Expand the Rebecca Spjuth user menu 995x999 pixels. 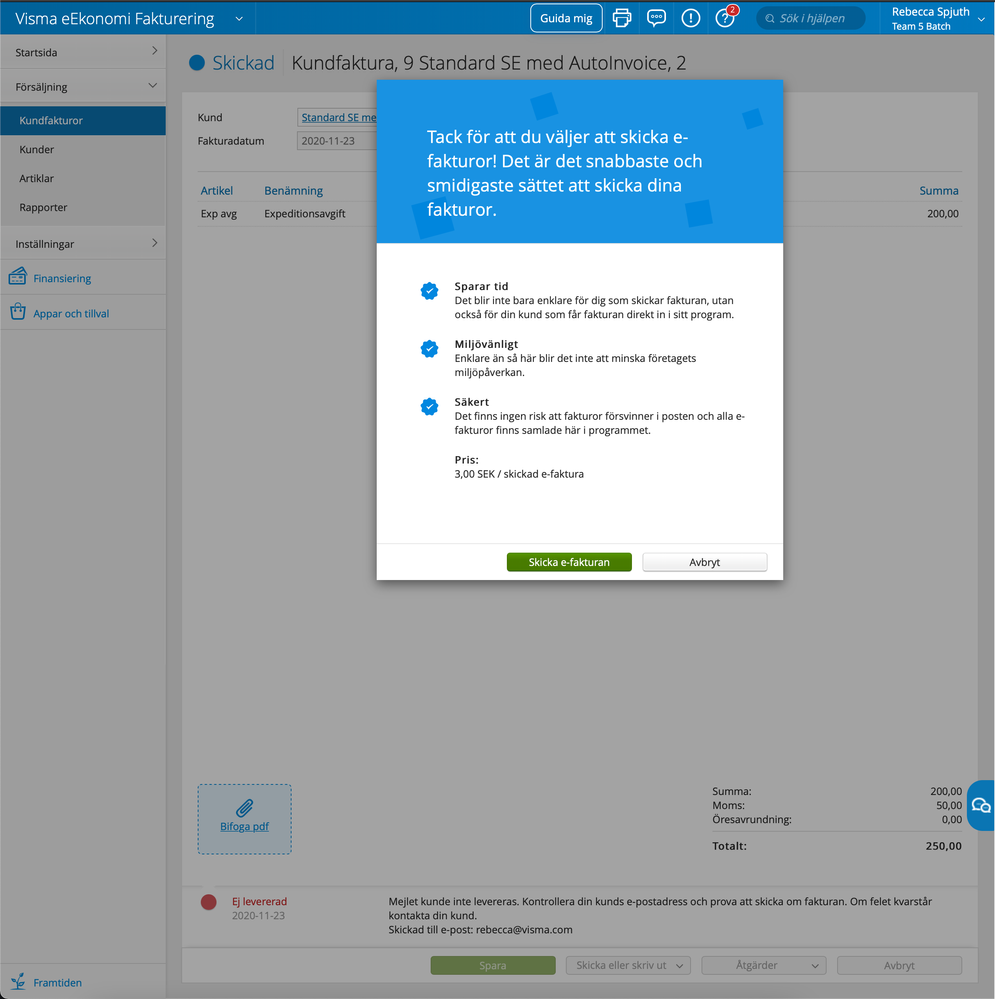tap(981, 19)
